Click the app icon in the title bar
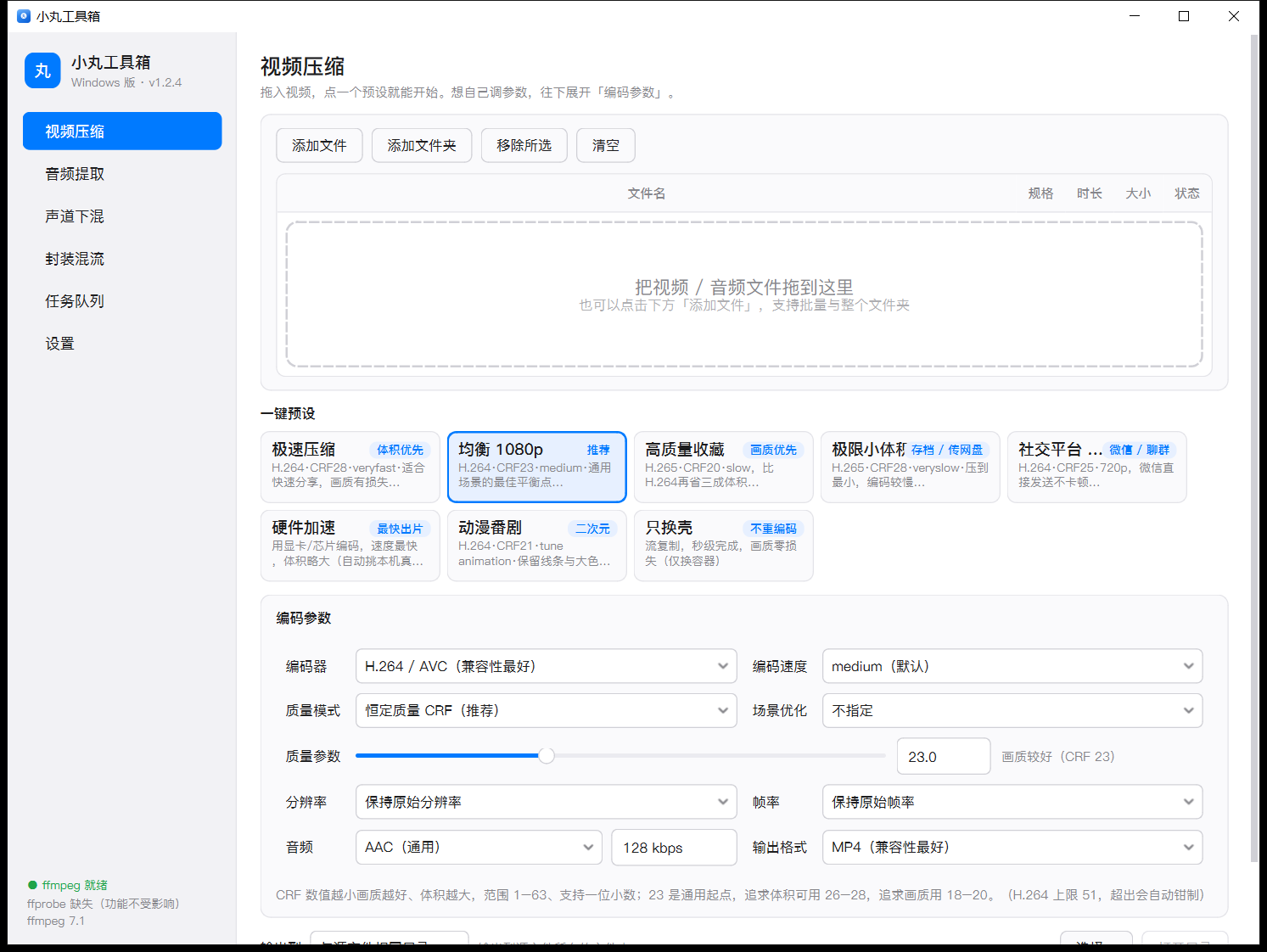 tap(24, 16)
